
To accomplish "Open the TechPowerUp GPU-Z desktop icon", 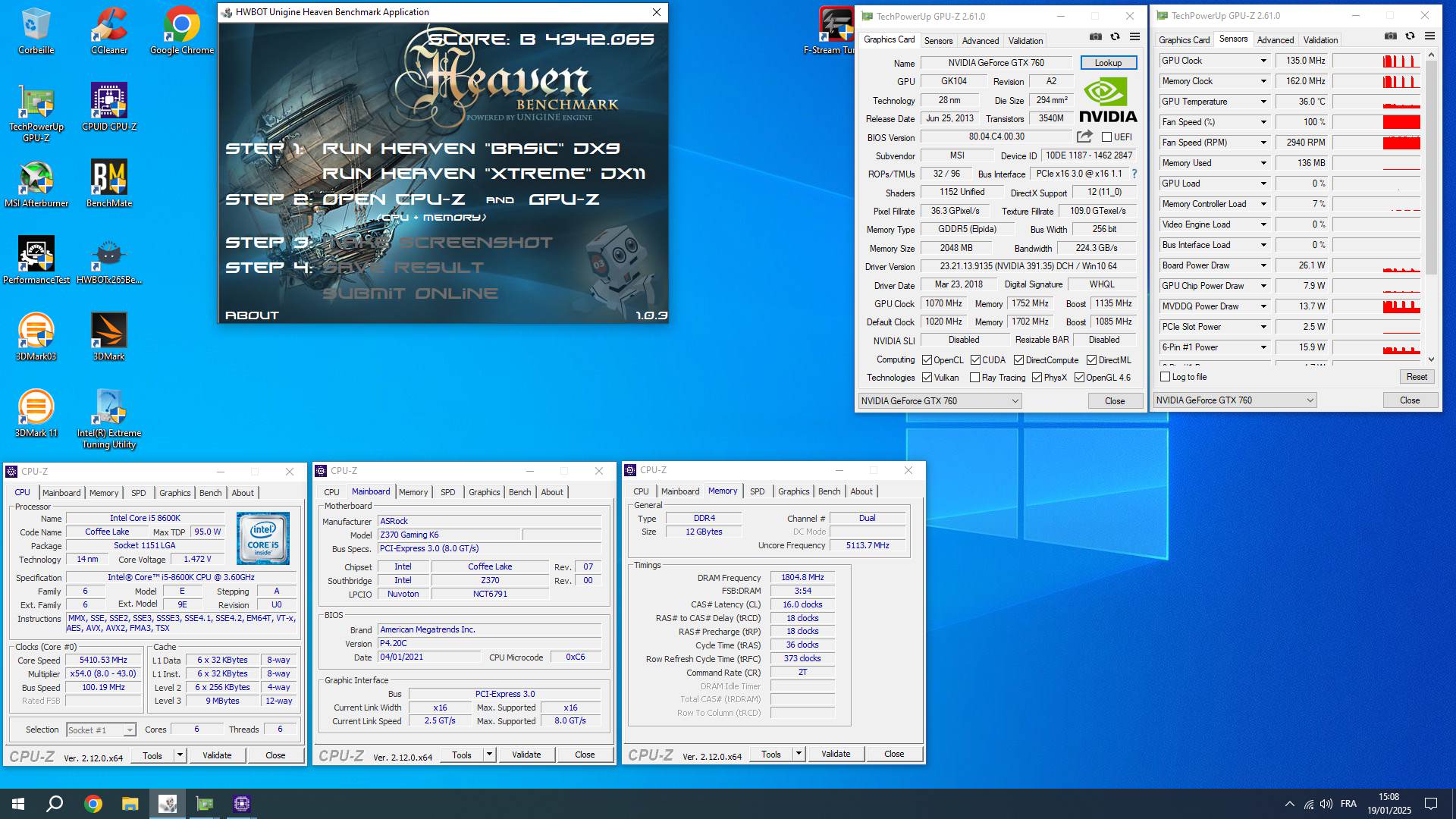I will [x=36, y=112].
